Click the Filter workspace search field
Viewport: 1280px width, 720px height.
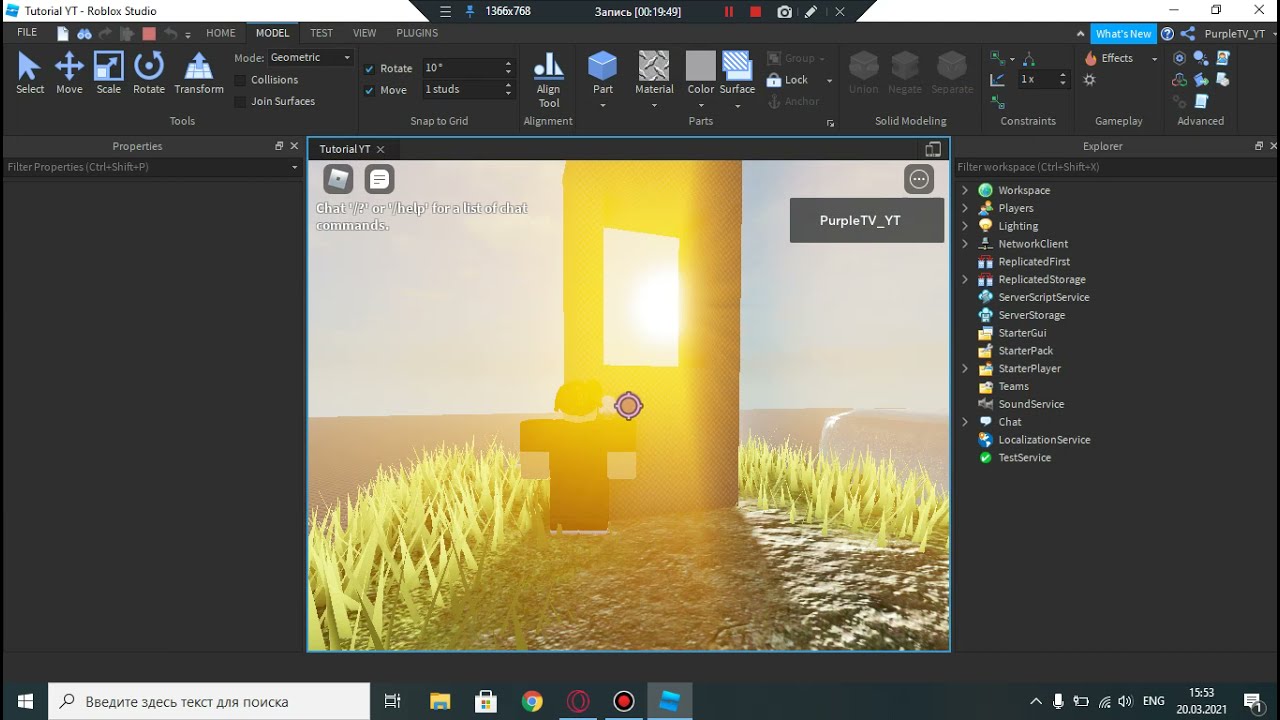[1115, 167]
